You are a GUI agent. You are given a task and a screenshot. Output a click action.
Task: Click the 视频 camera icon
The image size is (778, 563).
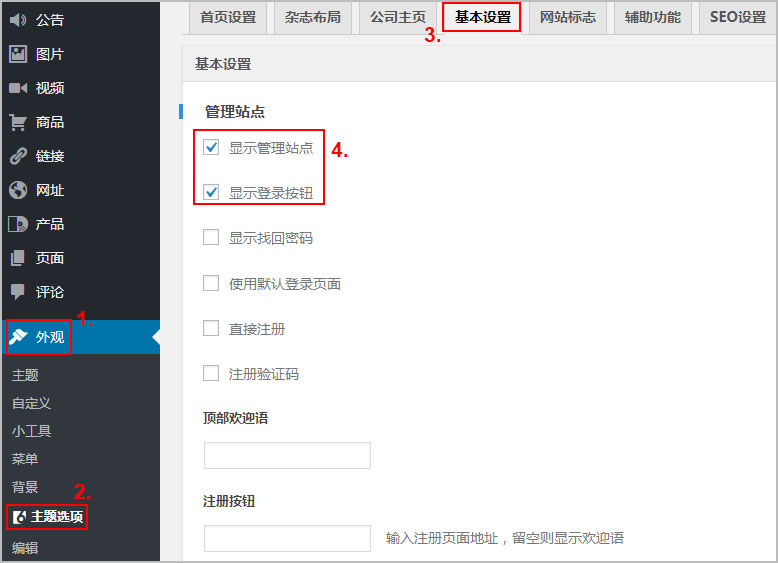18,88
